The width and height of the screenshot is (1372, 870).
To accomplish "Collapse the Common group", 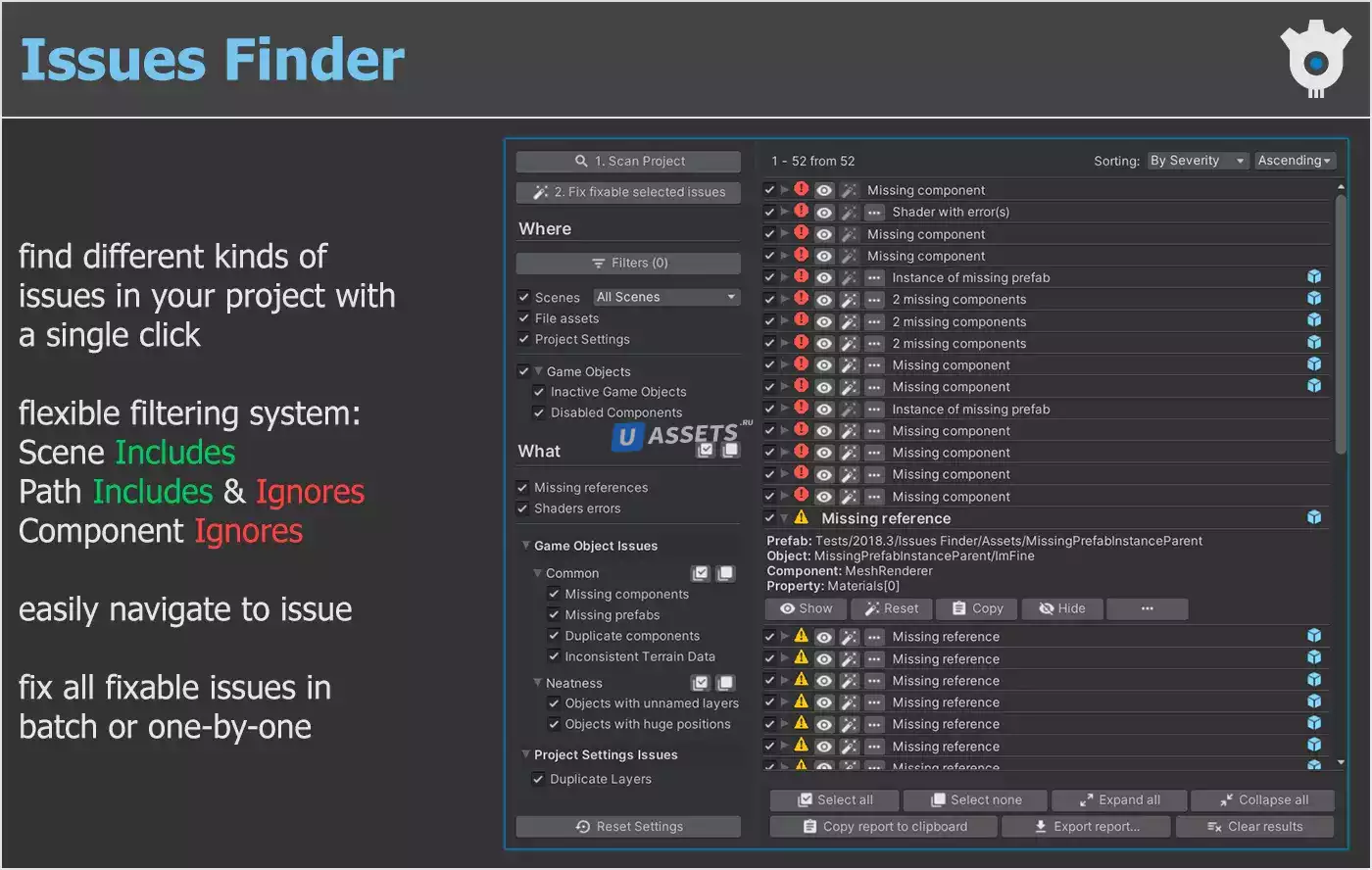I will pos(537,573).
